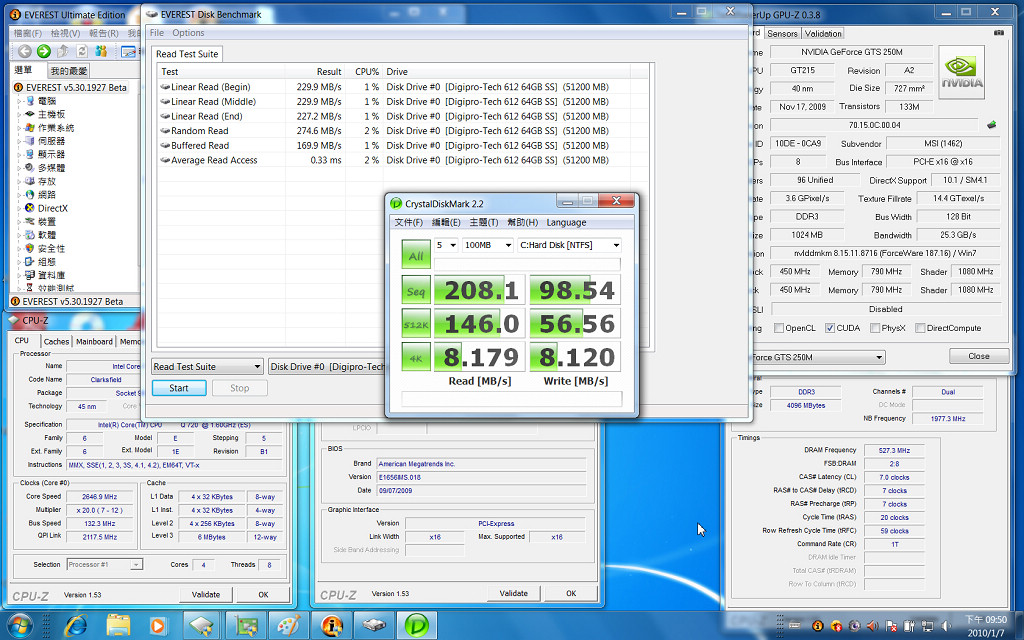Open Windows Explorer folder on taskbar
1024x640 pixels.
pyautogui.click(x=118, y=625)
